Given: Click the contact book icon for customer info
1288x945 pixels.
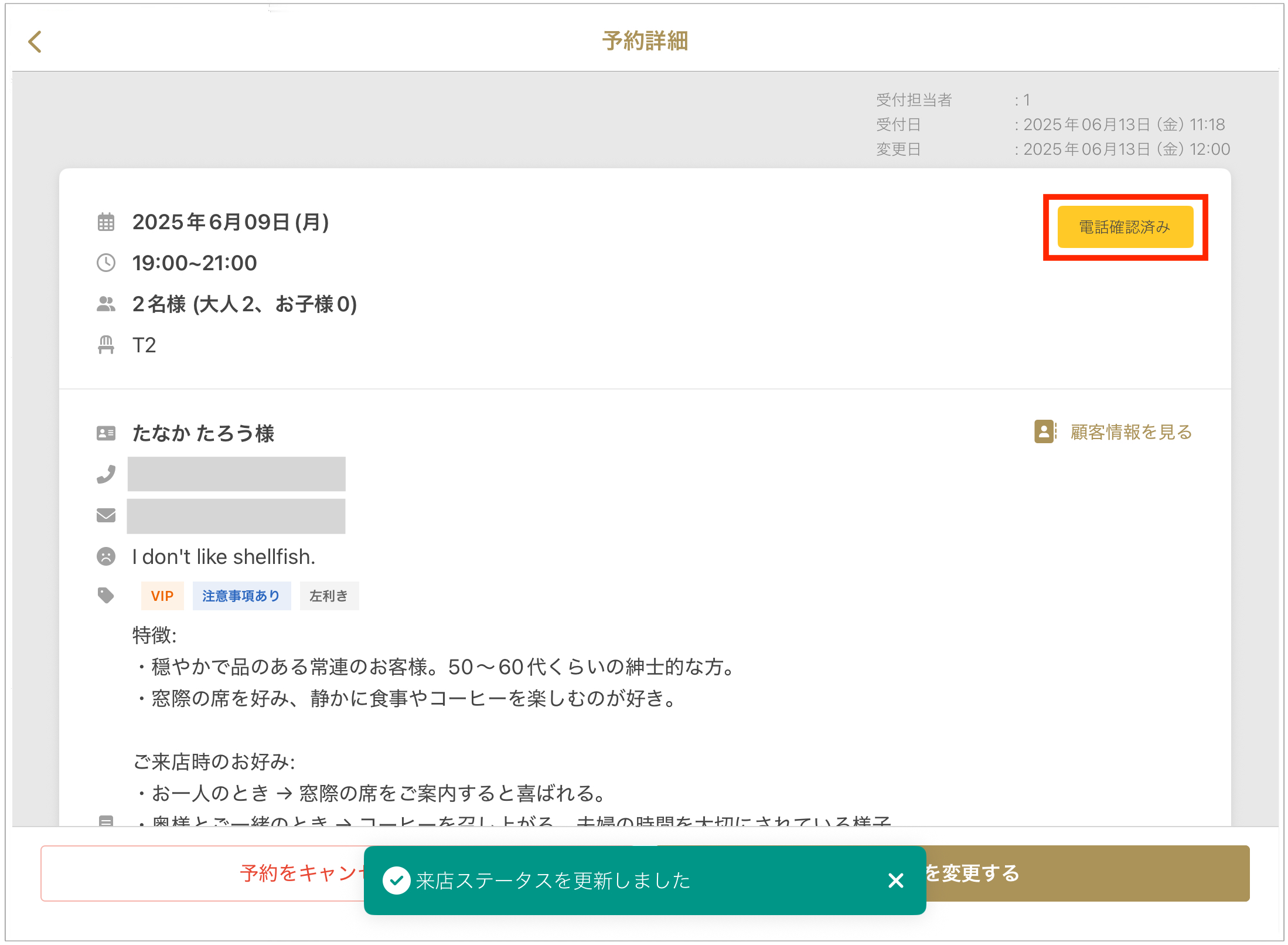Looking at the screenshot, I should pos(1045,431).
